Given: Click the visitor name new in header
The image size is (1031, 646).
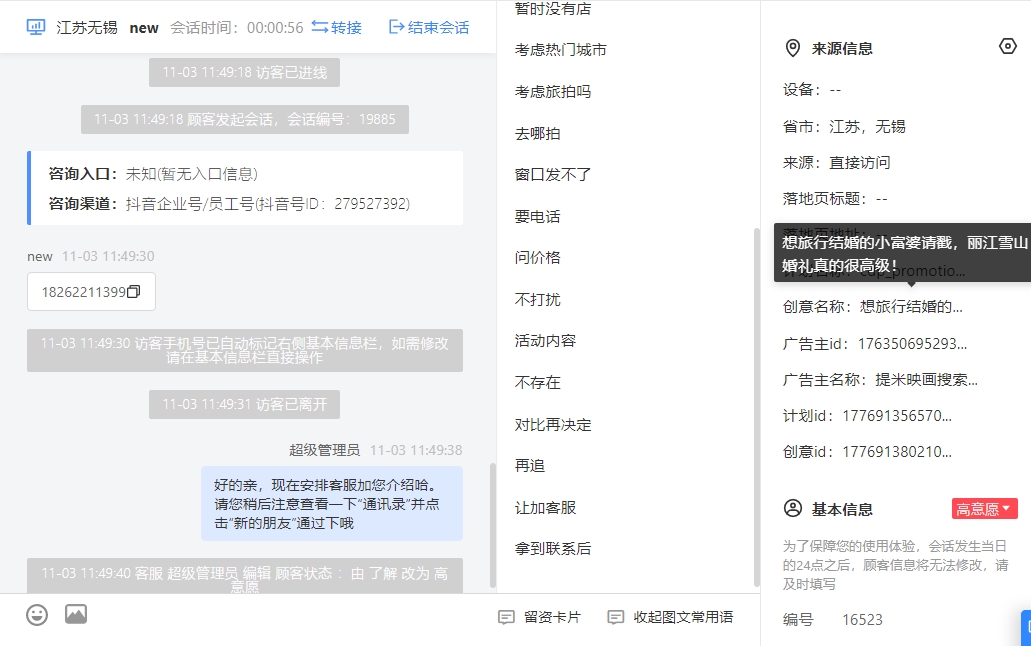Looking at the screenshot, I should pyautogui.click(x=144, y=28).
